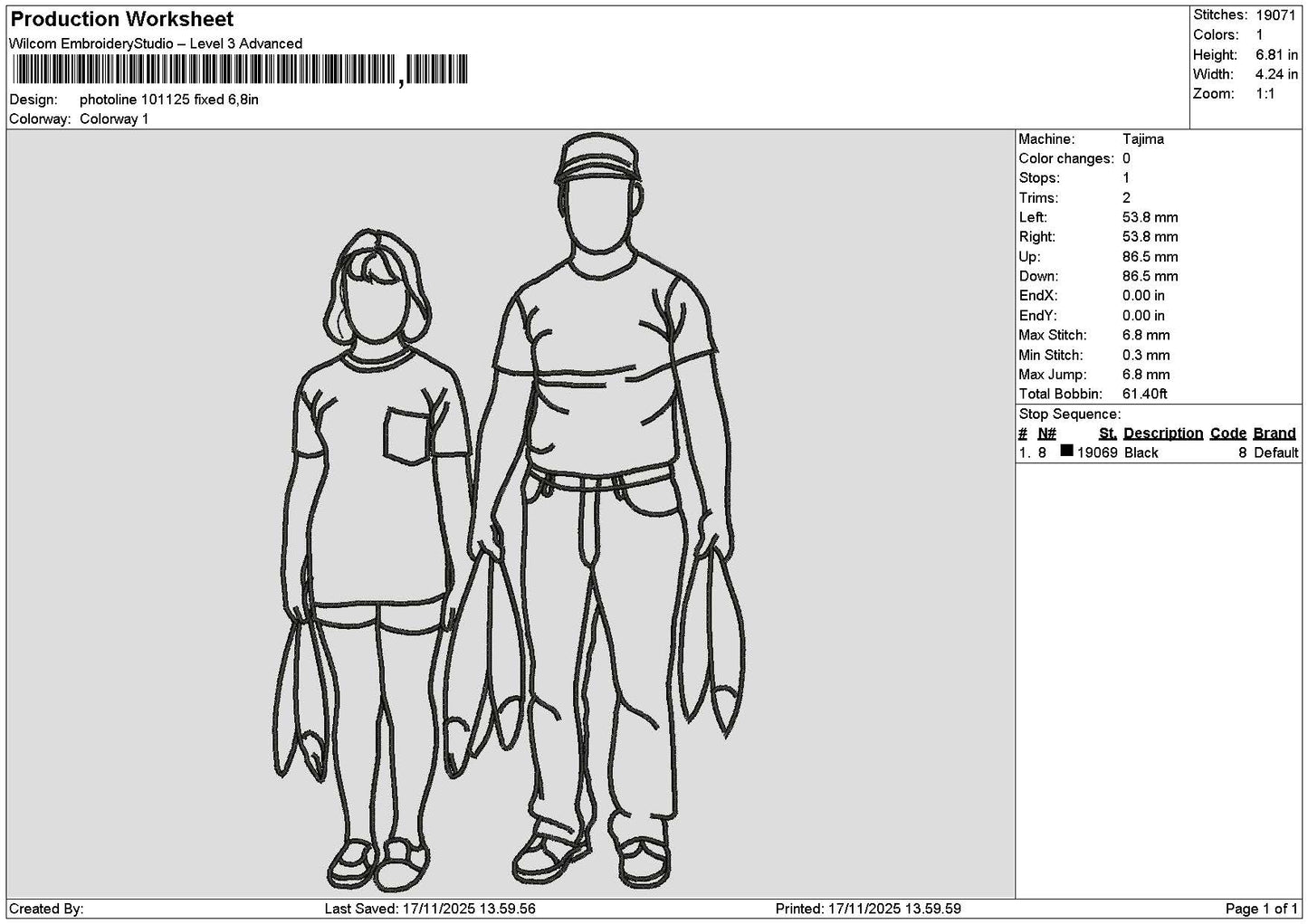The image size is (1308, 924).
Task: Click the stitch count '19069' in stop sequence
Action: [x=1097, y=453]
